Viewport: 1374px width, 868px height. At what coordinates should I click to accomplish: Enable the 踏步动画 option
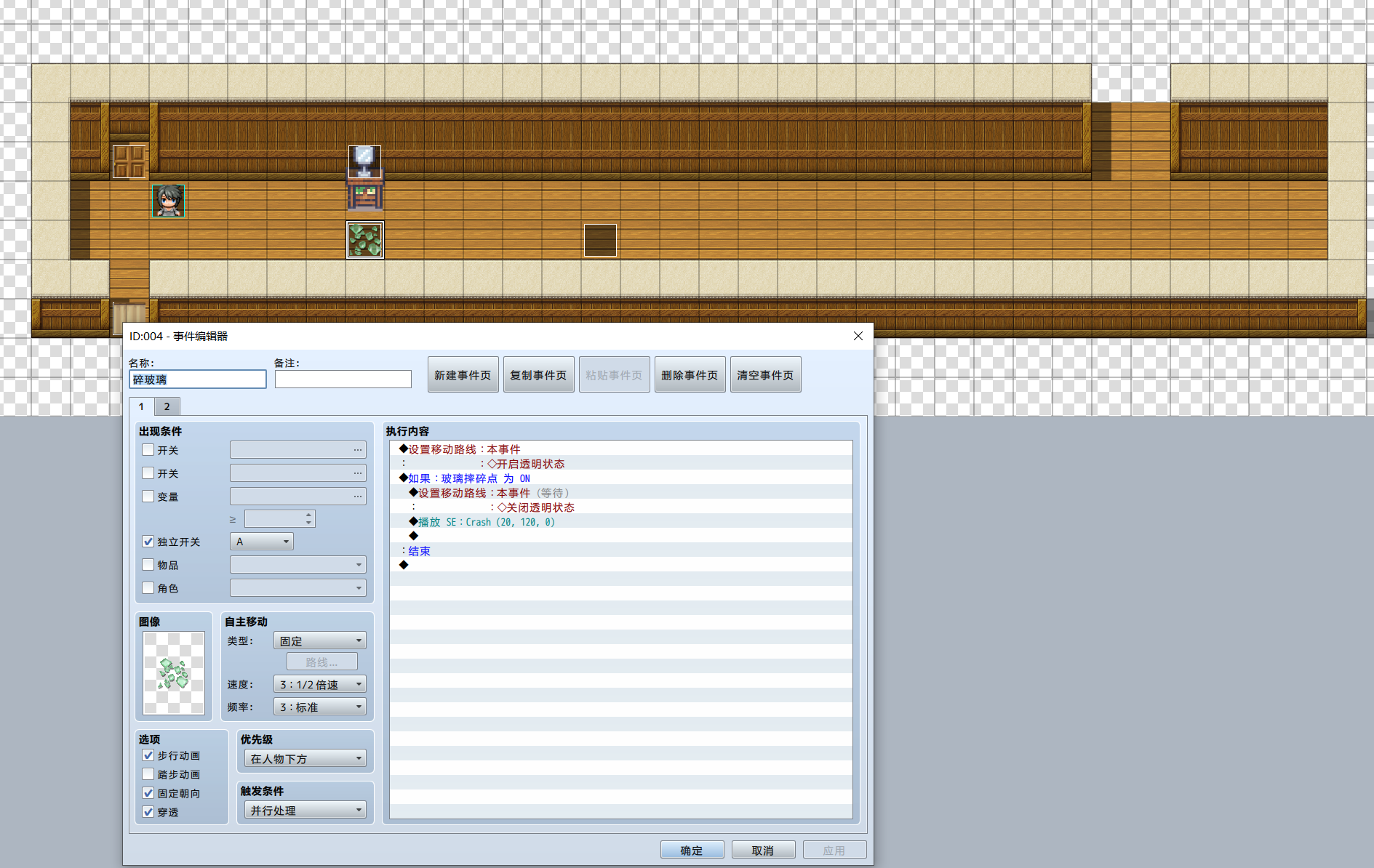pos(148,774)
